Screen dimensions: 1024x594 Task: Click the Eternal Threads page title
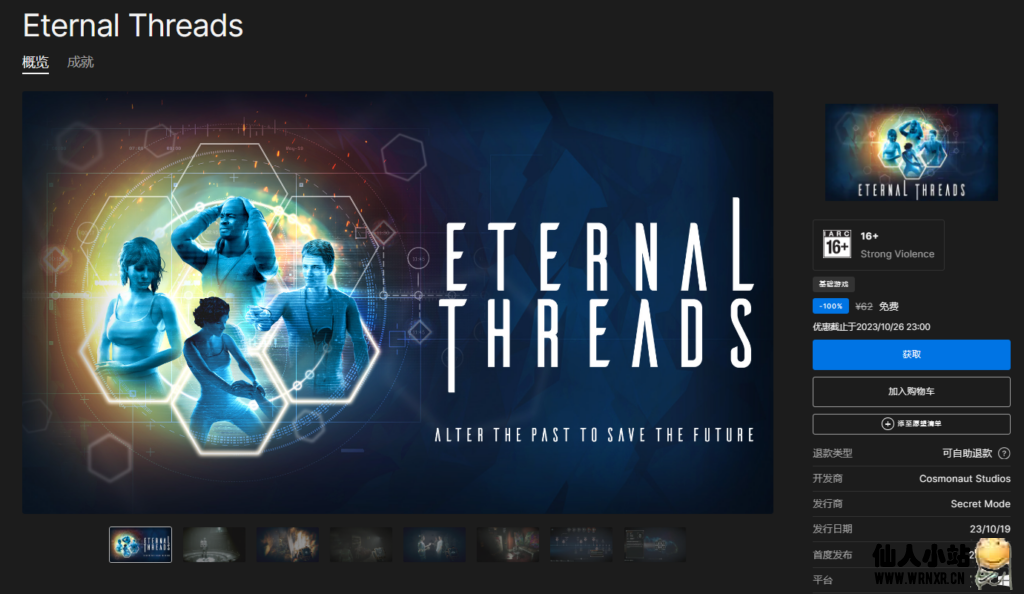(x=133, y=26)
